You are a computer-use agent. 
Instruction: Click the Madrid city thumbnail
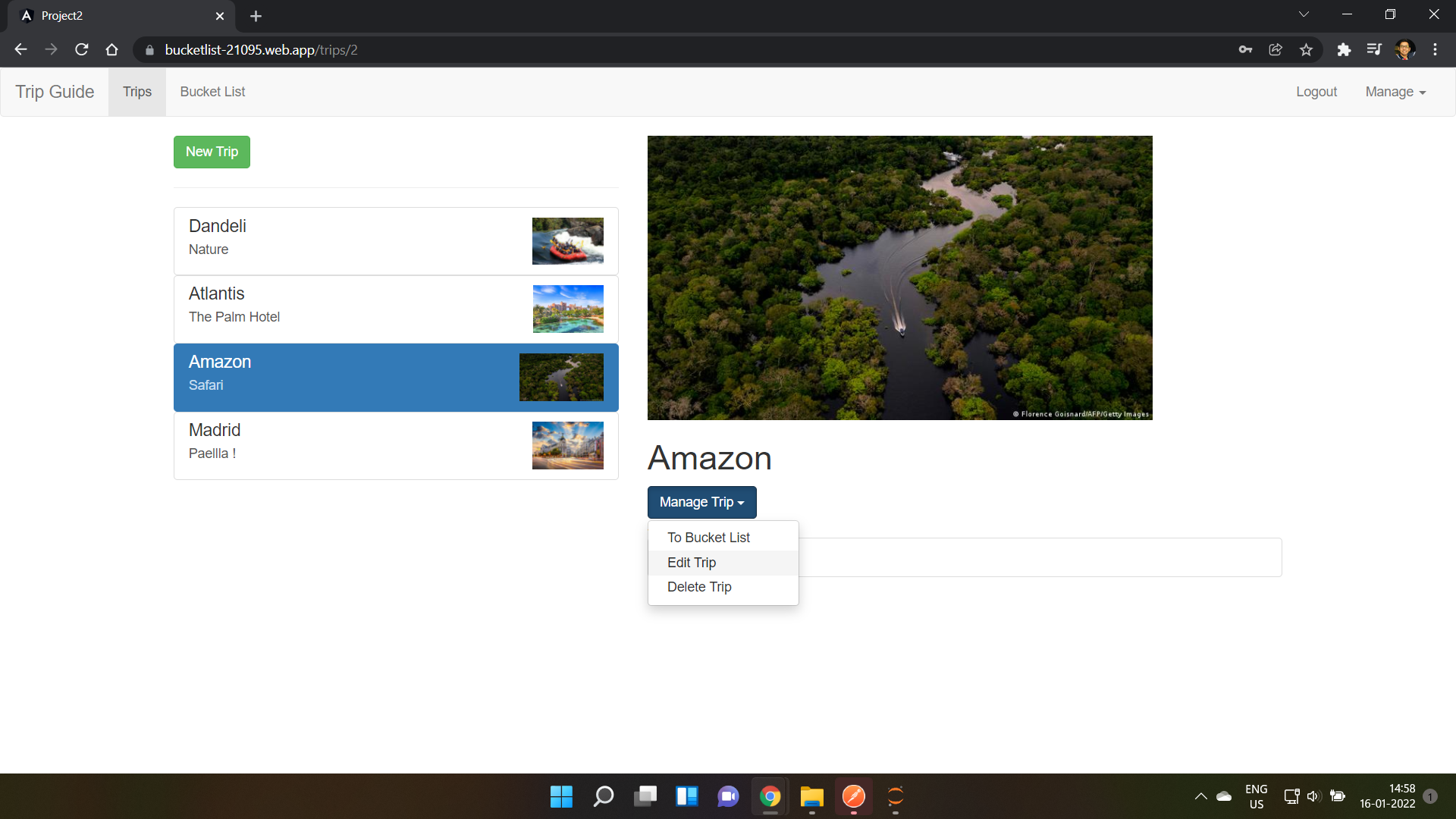pyautogui.click(x=568, y=445)
